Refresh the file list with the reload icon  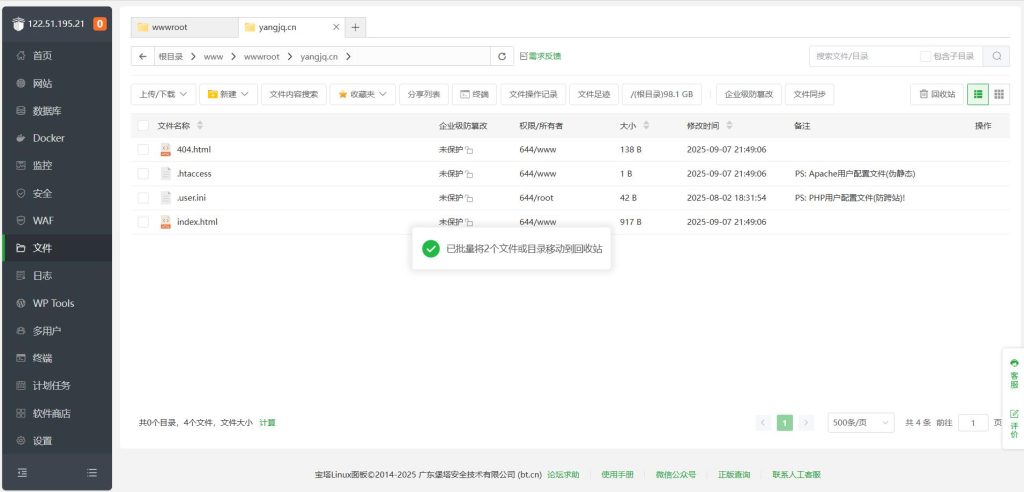tap(502, 56)
